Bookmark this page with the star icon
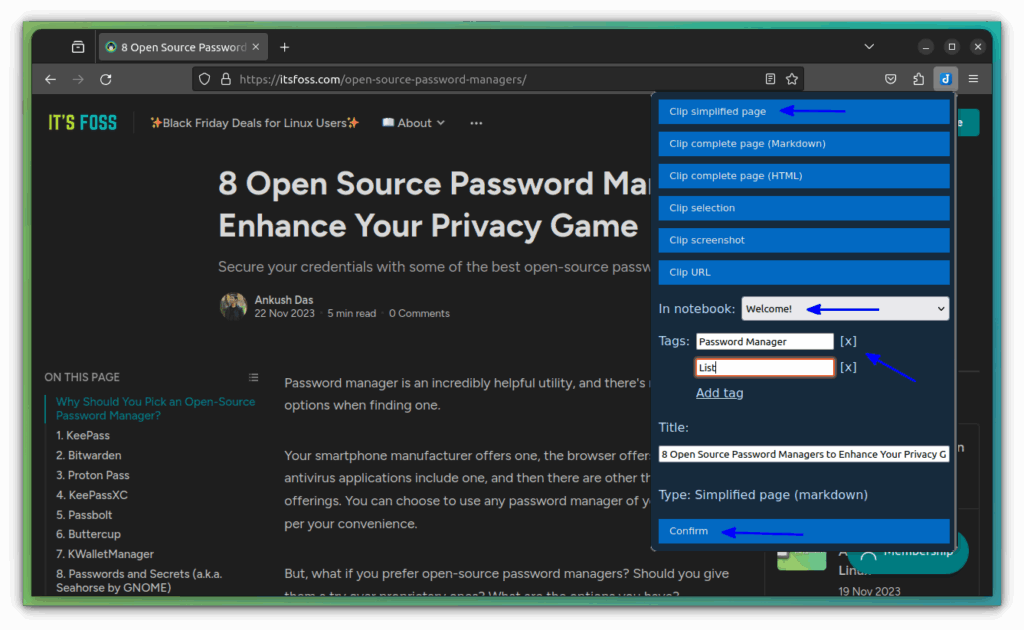 point(792,79)
